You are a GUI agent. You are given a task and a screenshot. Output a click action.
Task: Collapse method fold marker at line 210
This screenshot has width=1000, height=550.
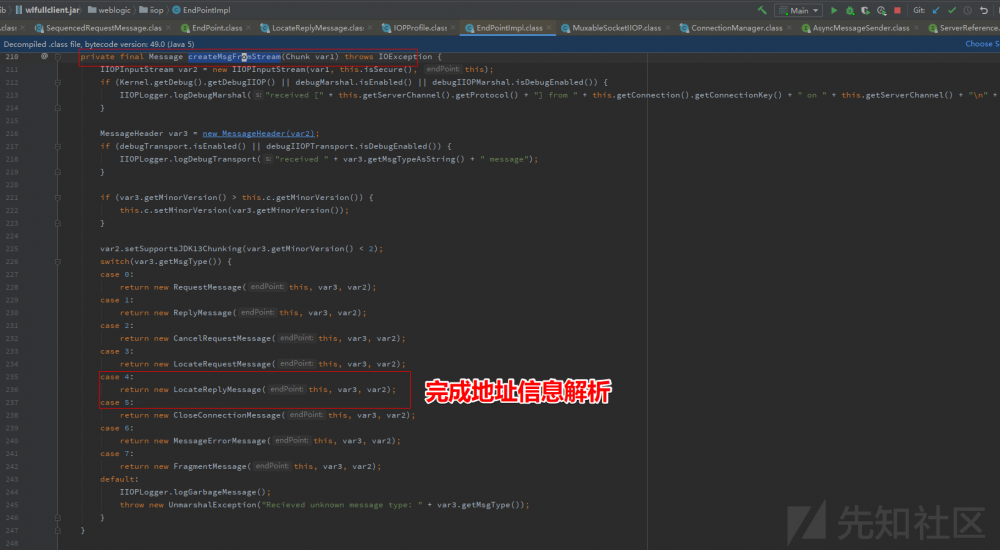[57, 57]
